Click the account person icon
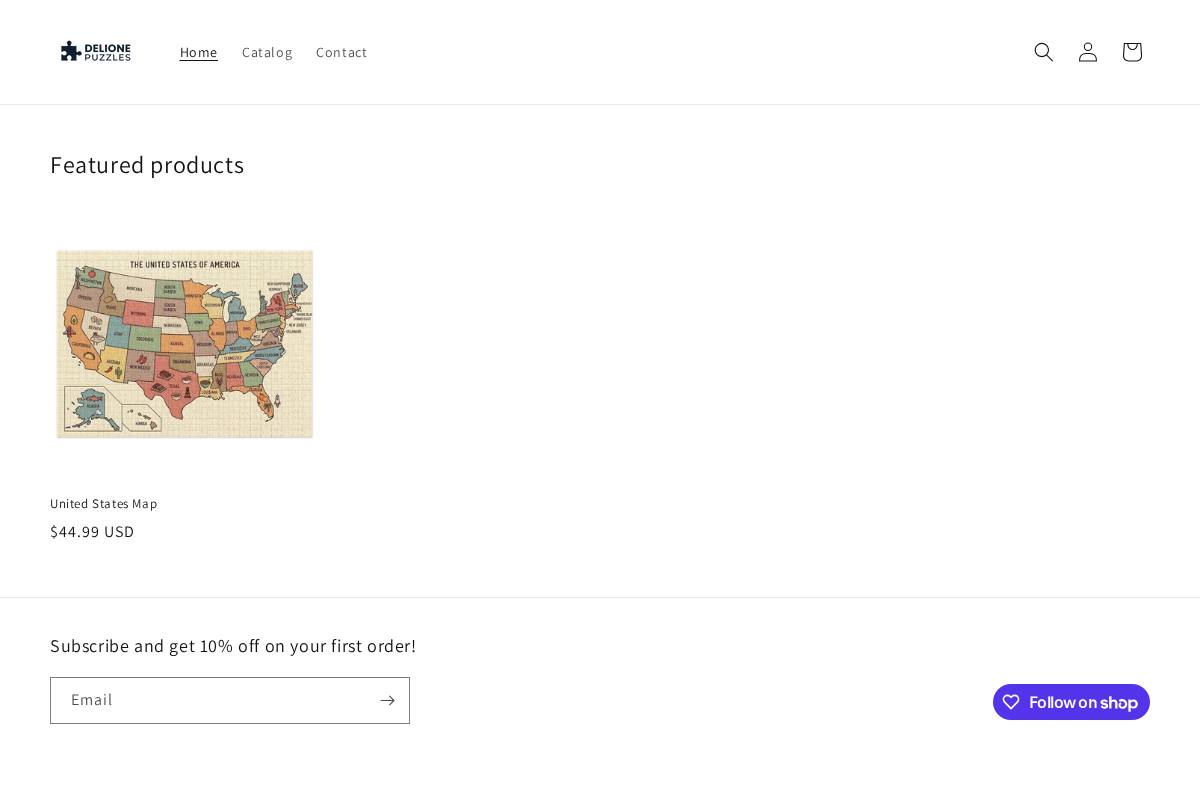The height and width of the screenshot is (800, 1200). pos(1087,52)
